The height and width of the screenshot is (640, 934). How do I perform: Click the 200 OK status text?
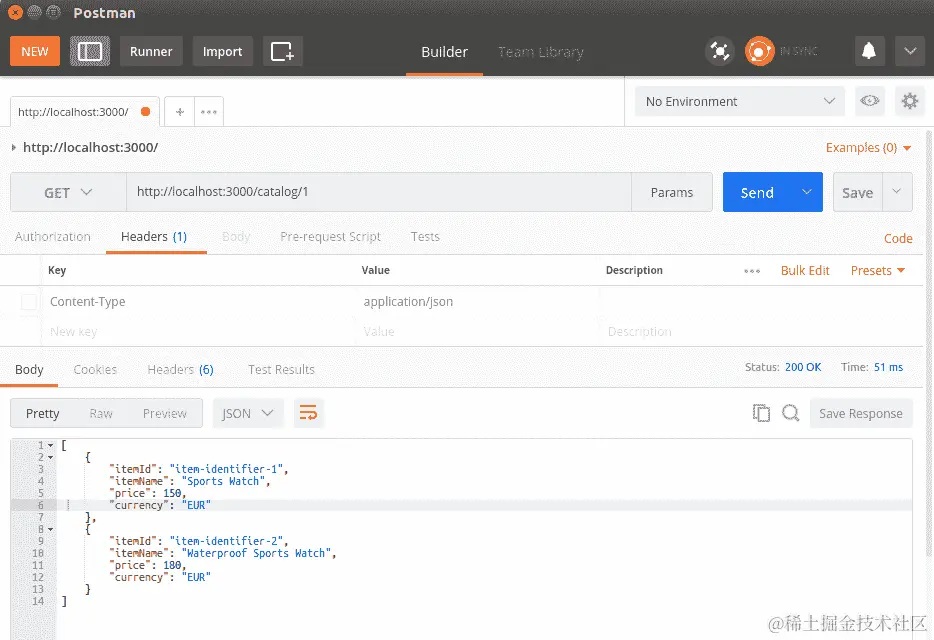802,367
